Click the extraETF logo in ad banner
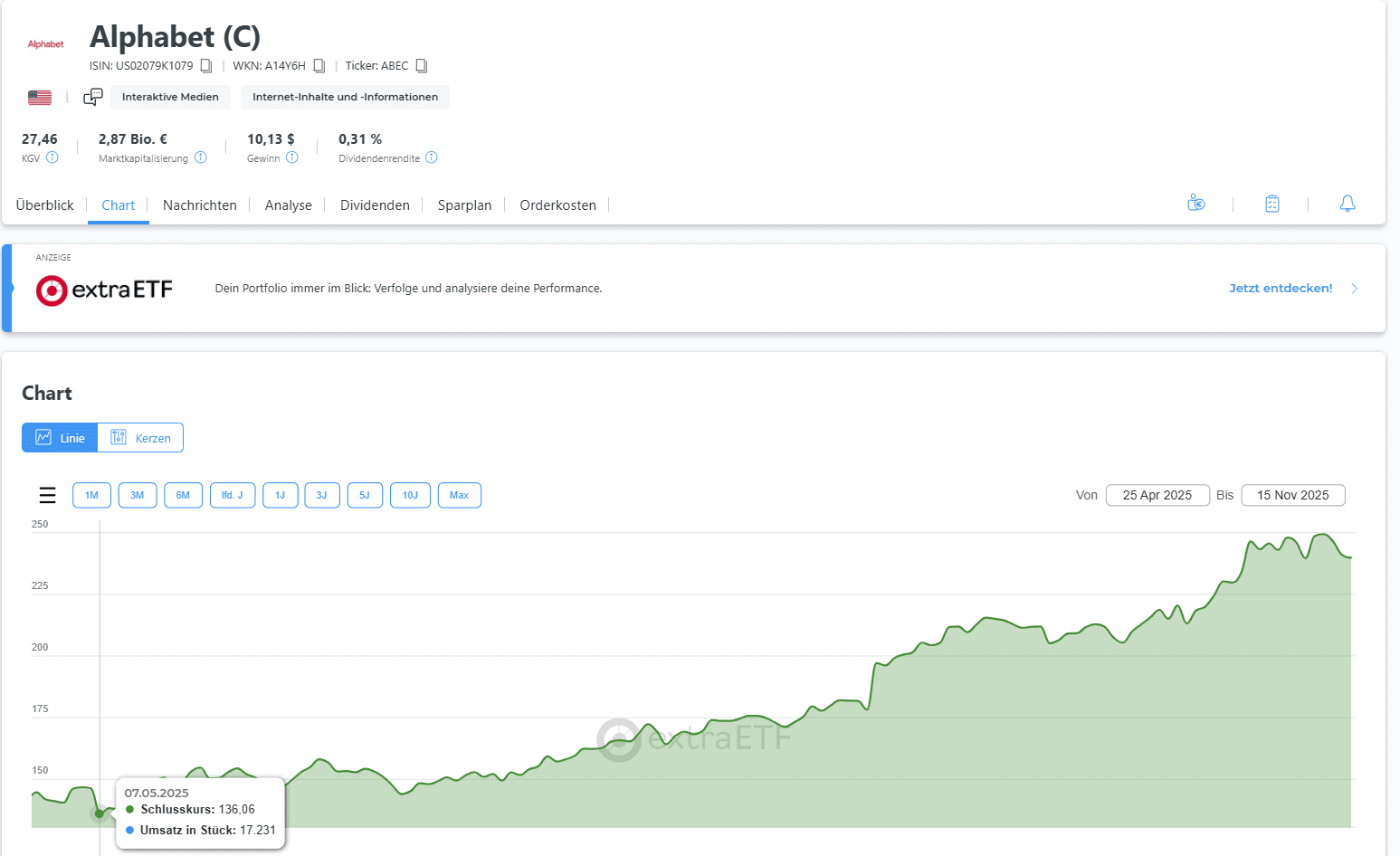Image resolution: width=1400 pixels, height=856 pixels. pos(104,290)
